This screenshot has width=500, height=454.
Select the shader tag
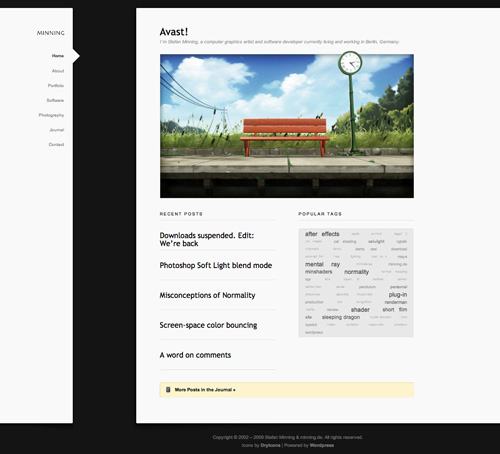pyautogui.click(x=360, y=310)
